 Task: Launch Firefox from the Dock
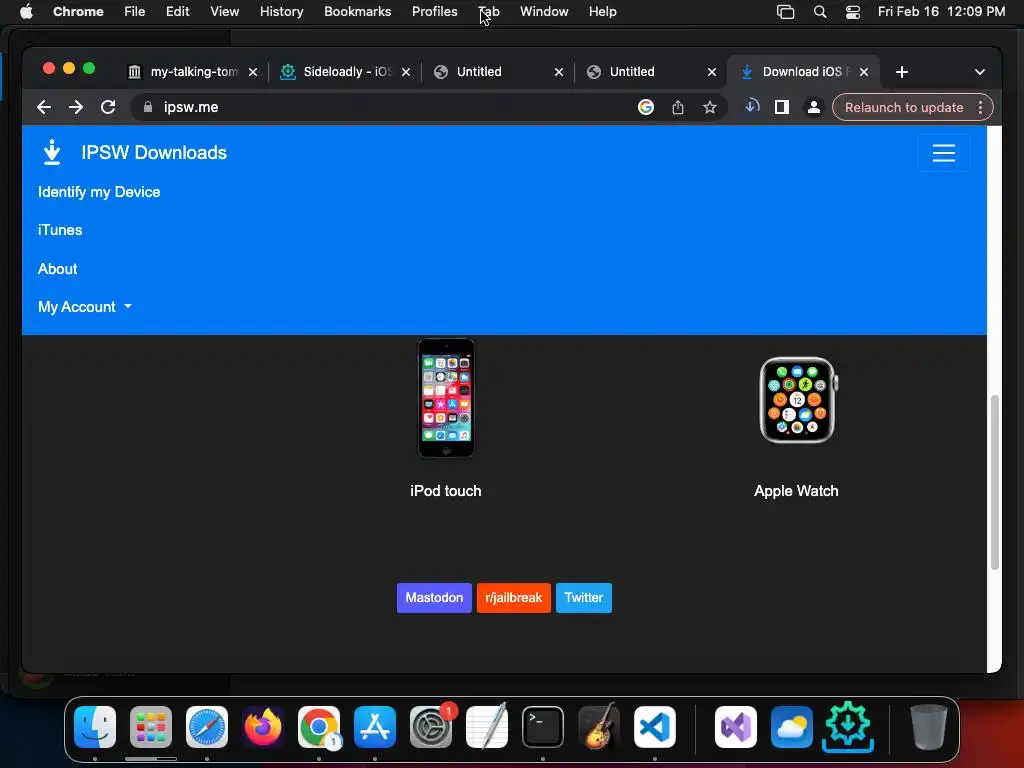[263, 726]
